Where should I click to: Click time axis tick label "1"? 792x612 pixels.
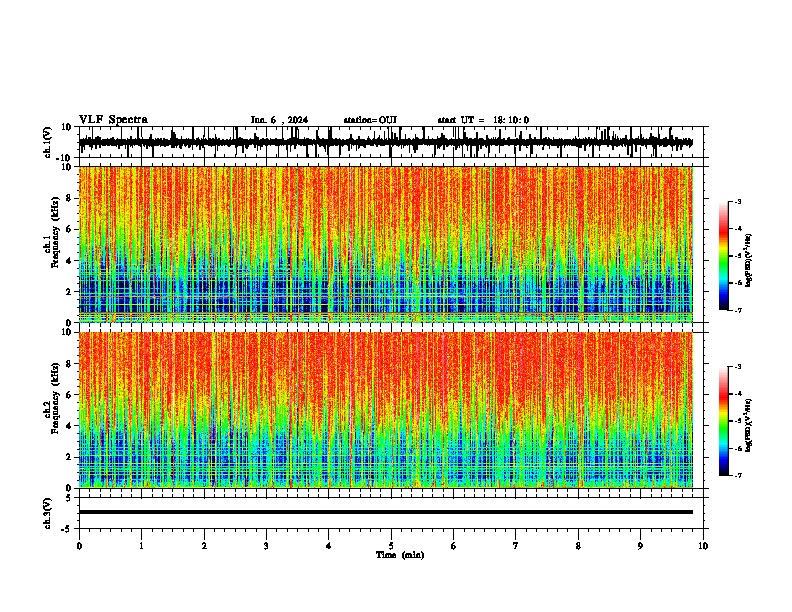point(141,546)
